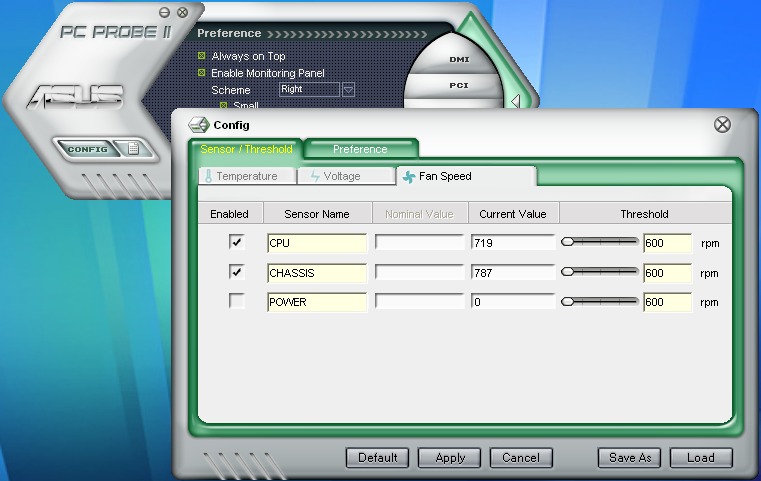Click the Scheme combo box showing Right
Screen dimensions: 761x481
point(309,89)
